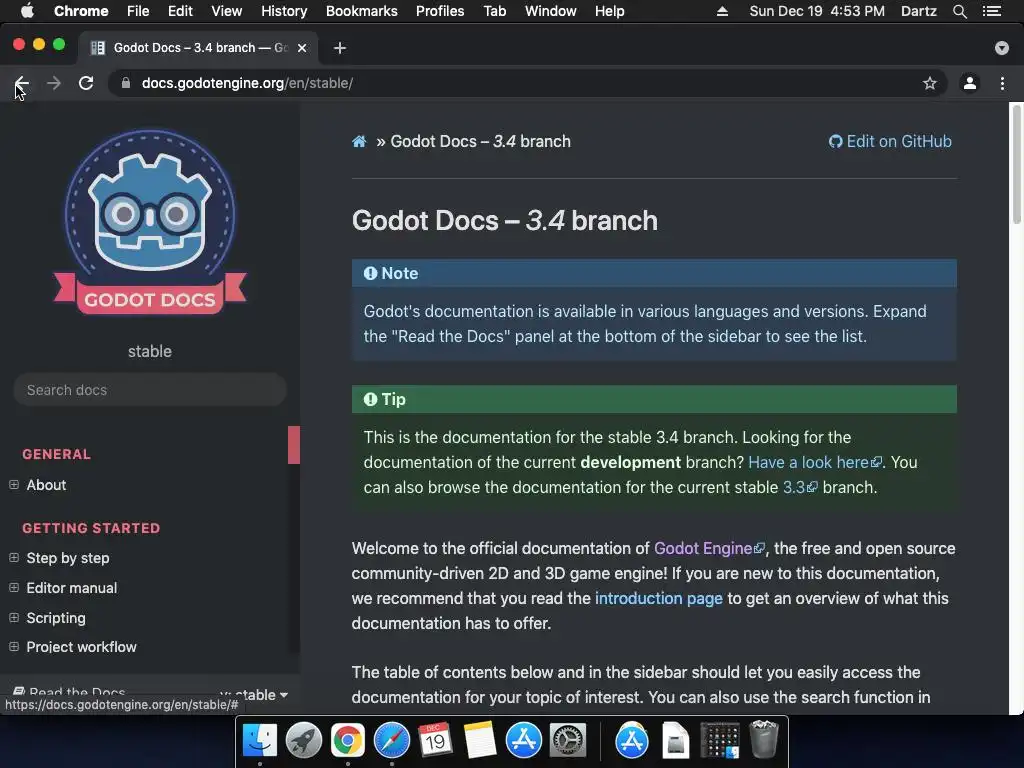Open the Profiles menu

pos(440,11)
